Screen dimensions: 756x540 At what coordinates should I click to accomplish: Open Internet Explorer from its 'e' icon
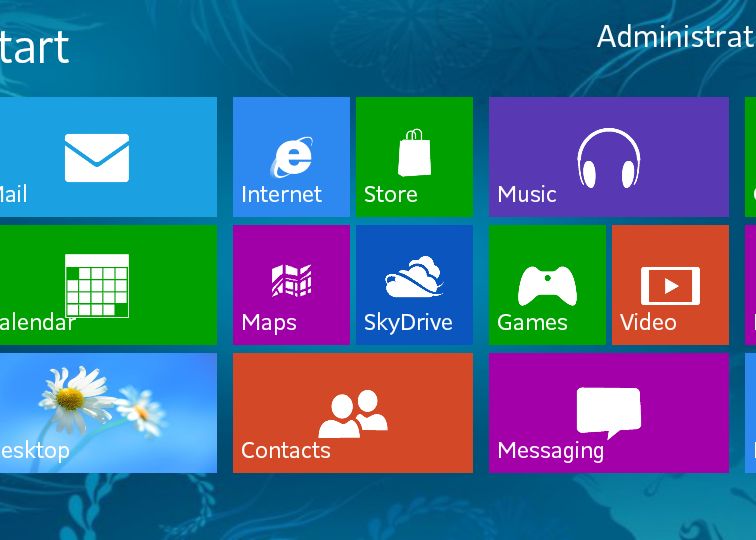point(291,157)
